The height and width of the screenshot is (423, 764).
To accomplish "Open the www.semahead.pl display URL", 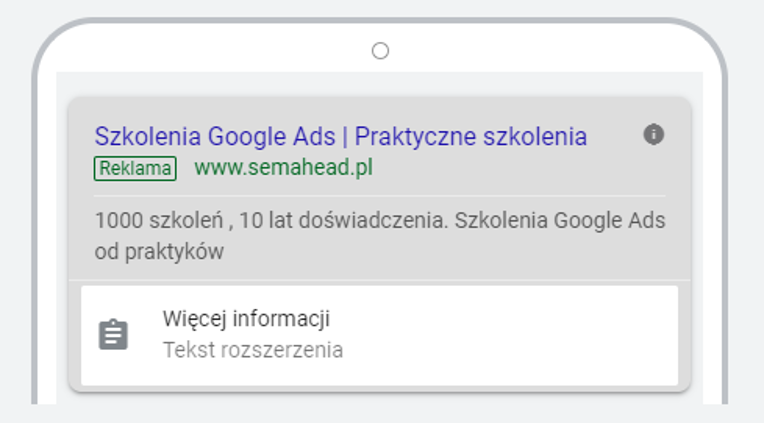I will point(283,168).
